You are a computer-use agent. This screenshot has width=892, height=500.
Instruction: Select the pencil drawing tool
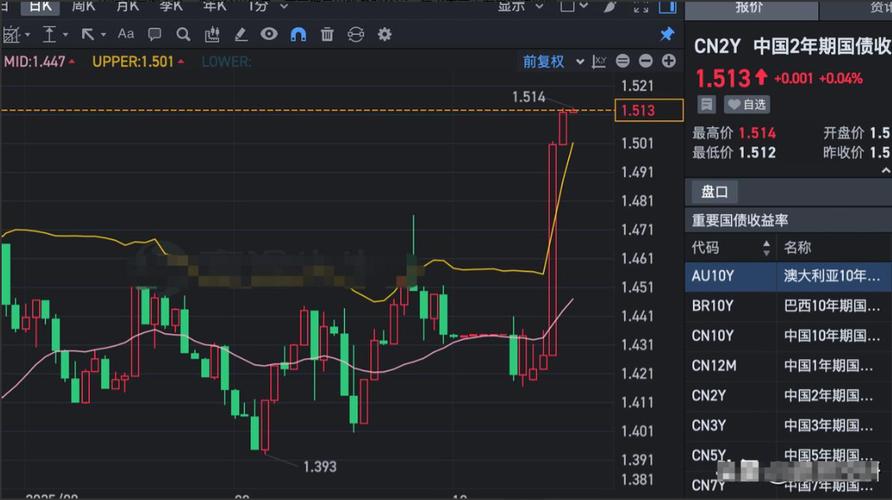coord(240,35)
